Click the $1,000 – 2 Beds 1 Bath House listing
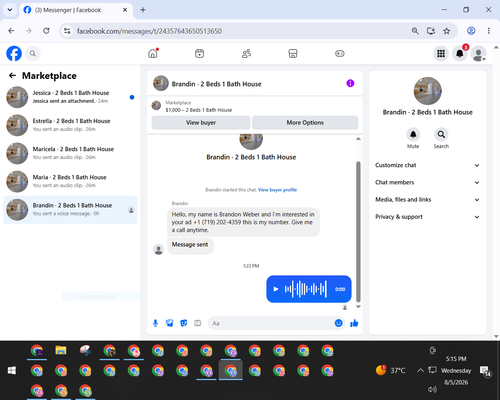The image size is (500, 400). point(198,110)
